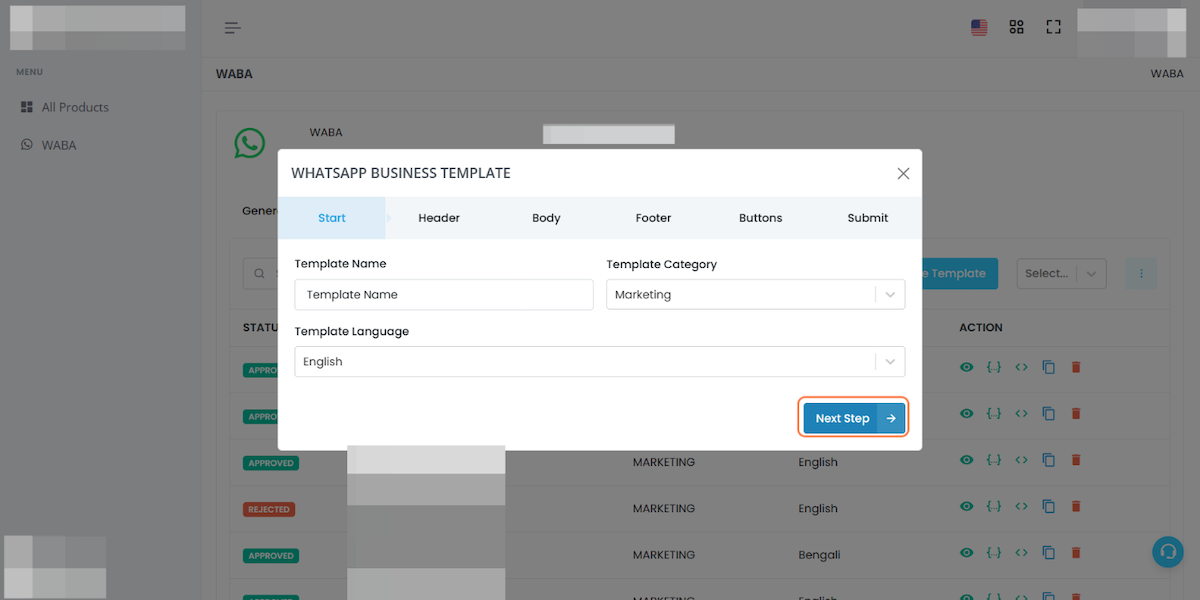Screen dimensions: 1200x600
Task: Close the WhatsApp Business Template dialog
Action: click(903, 173)
